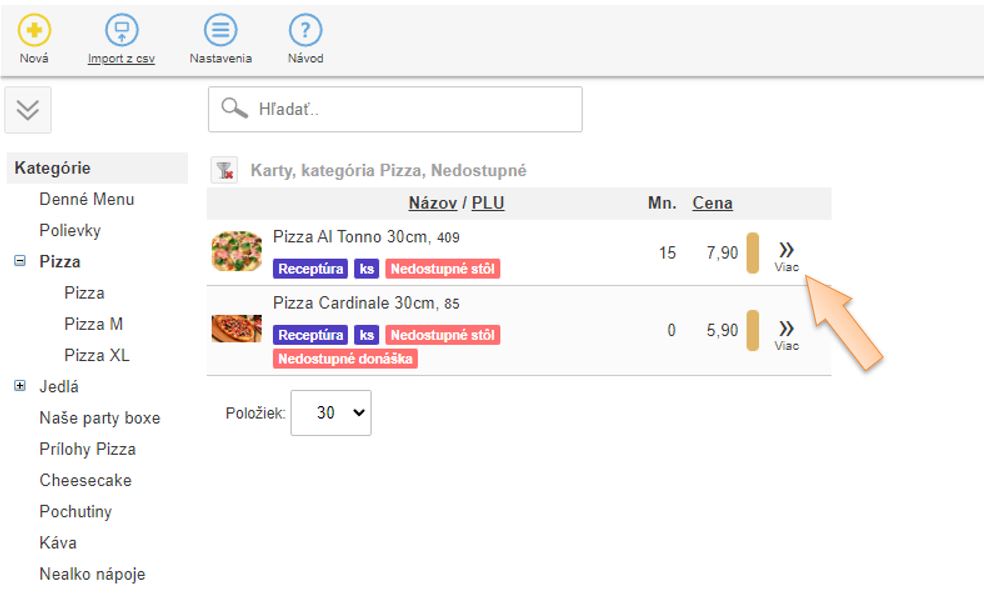Click Nedostupné donáška tag on Pizza Cardinale
This screenshot has width=995, height=599.
[x=345, y=358]
